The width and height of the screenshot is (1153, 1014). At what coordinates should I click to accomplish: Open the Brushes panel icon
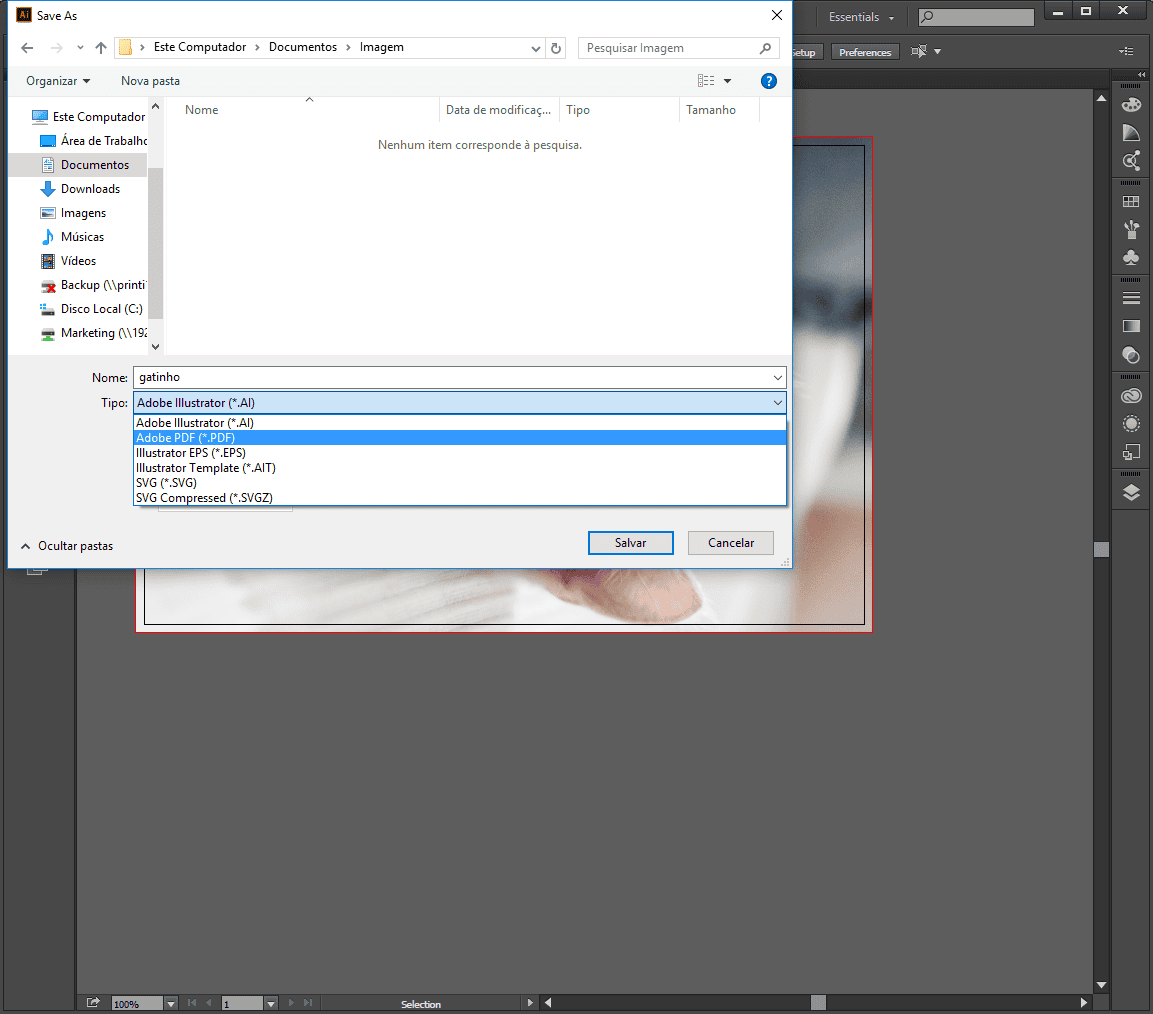pos(1131,229)
